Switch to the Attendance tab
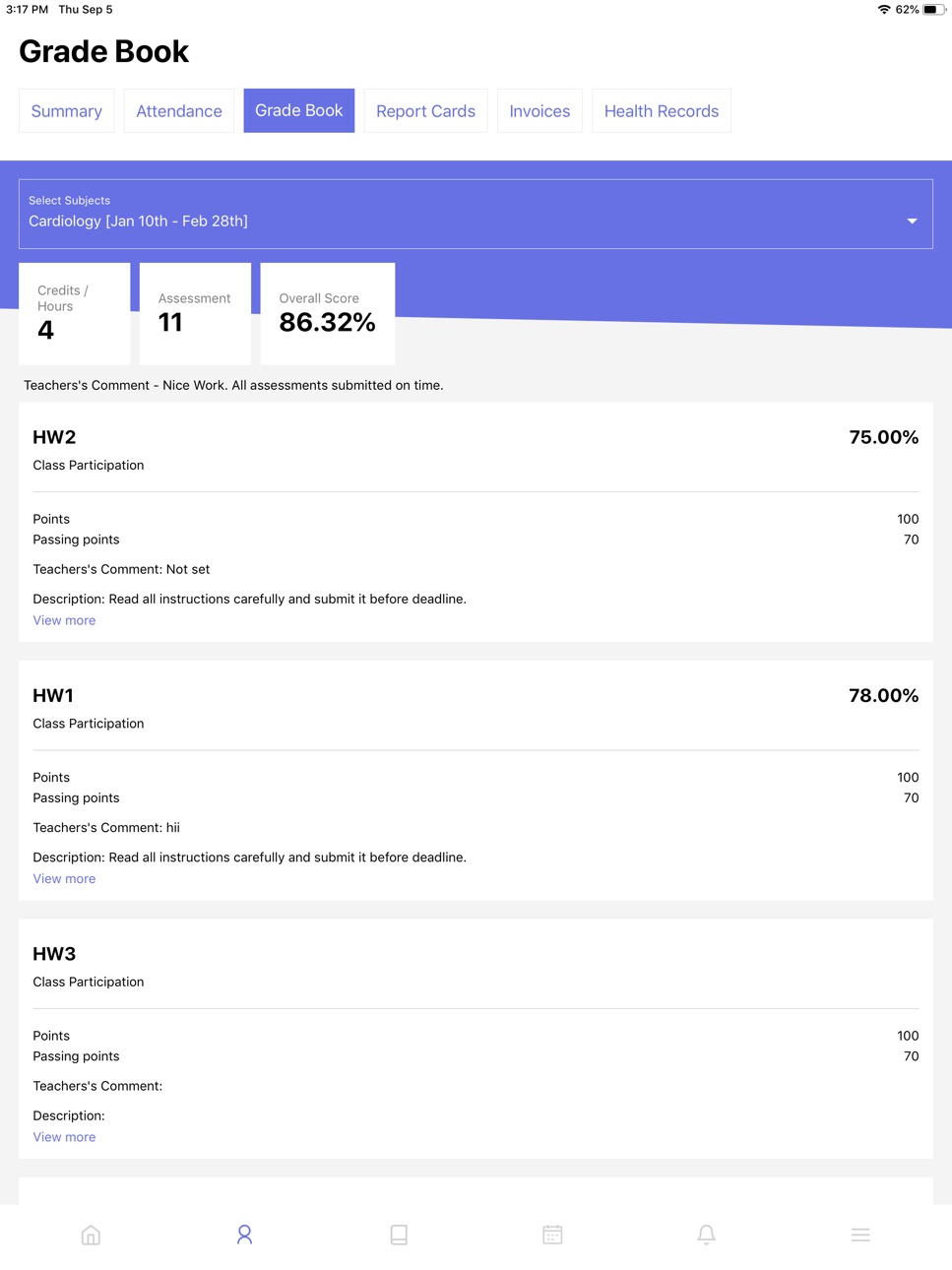The image size is (952, 1270). click(x=179, y=111)
